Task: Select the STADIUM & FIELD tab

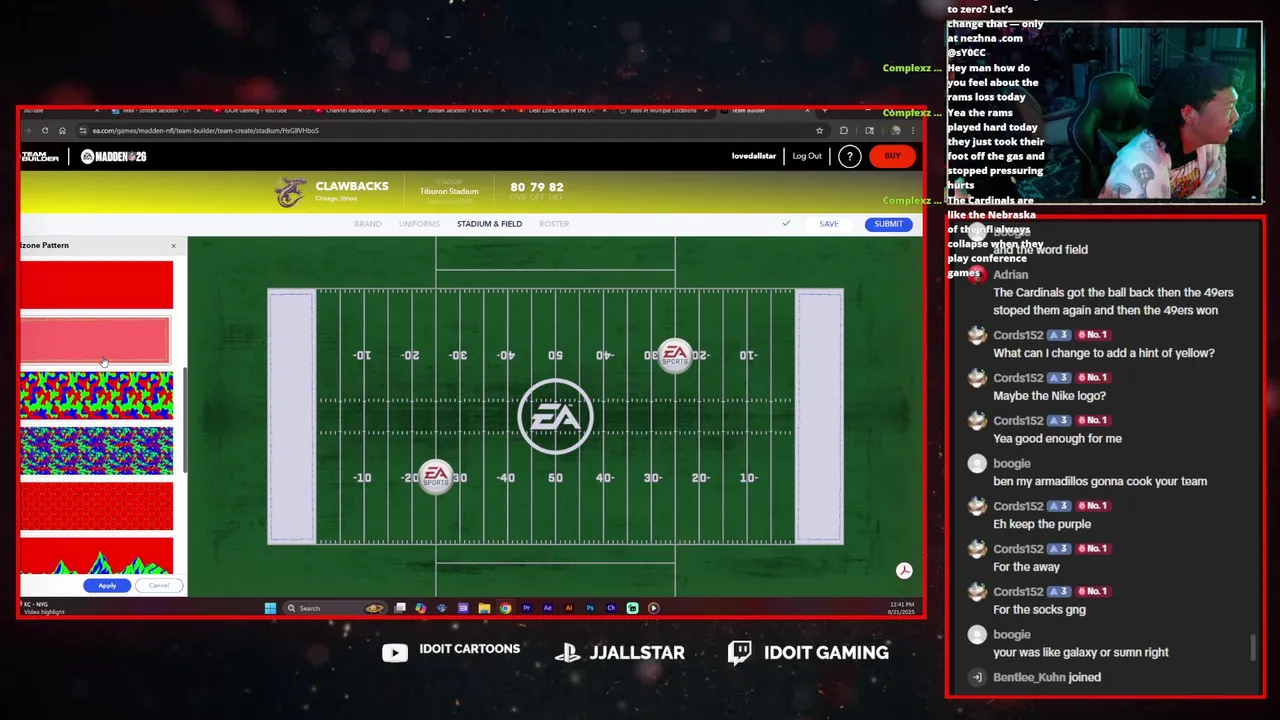Action: 489,224
